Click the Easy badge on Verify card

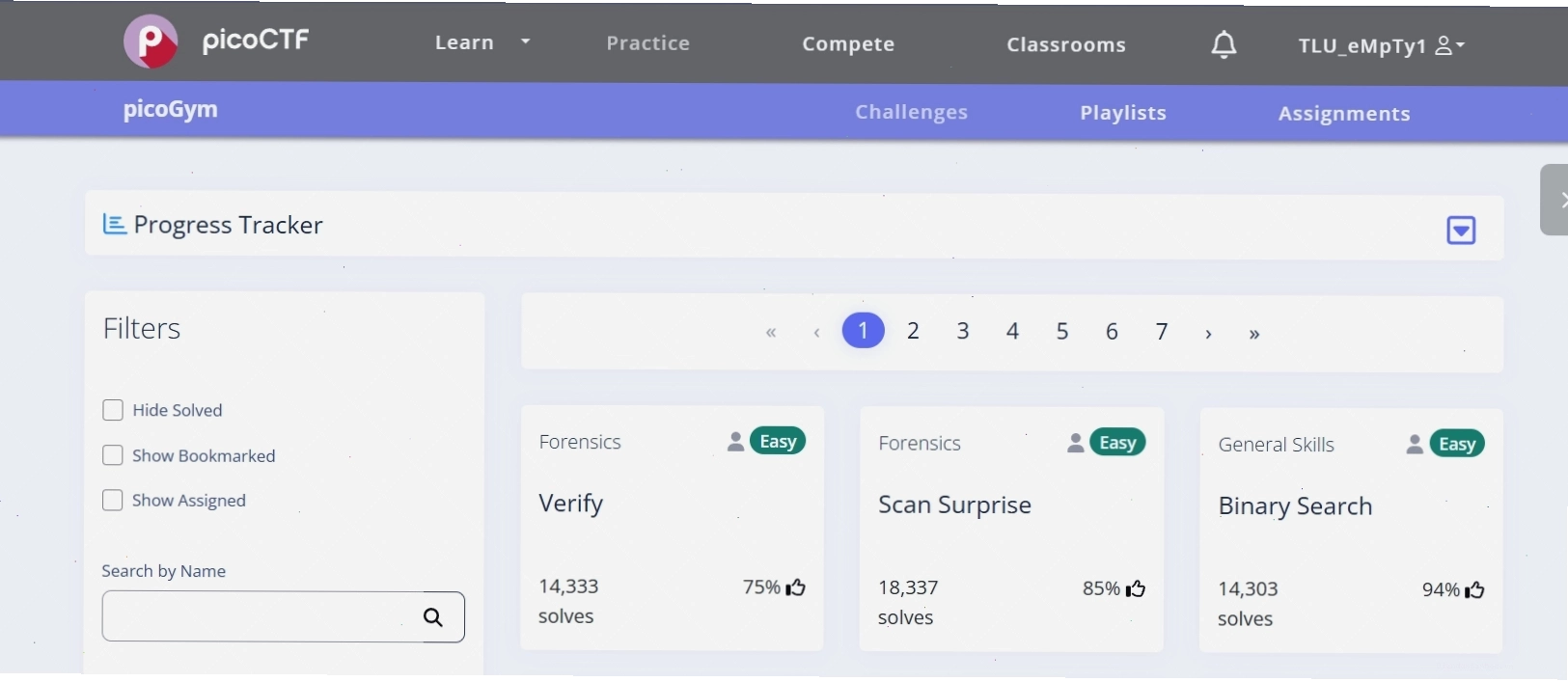pyautogui.click(x=778, y=441)
